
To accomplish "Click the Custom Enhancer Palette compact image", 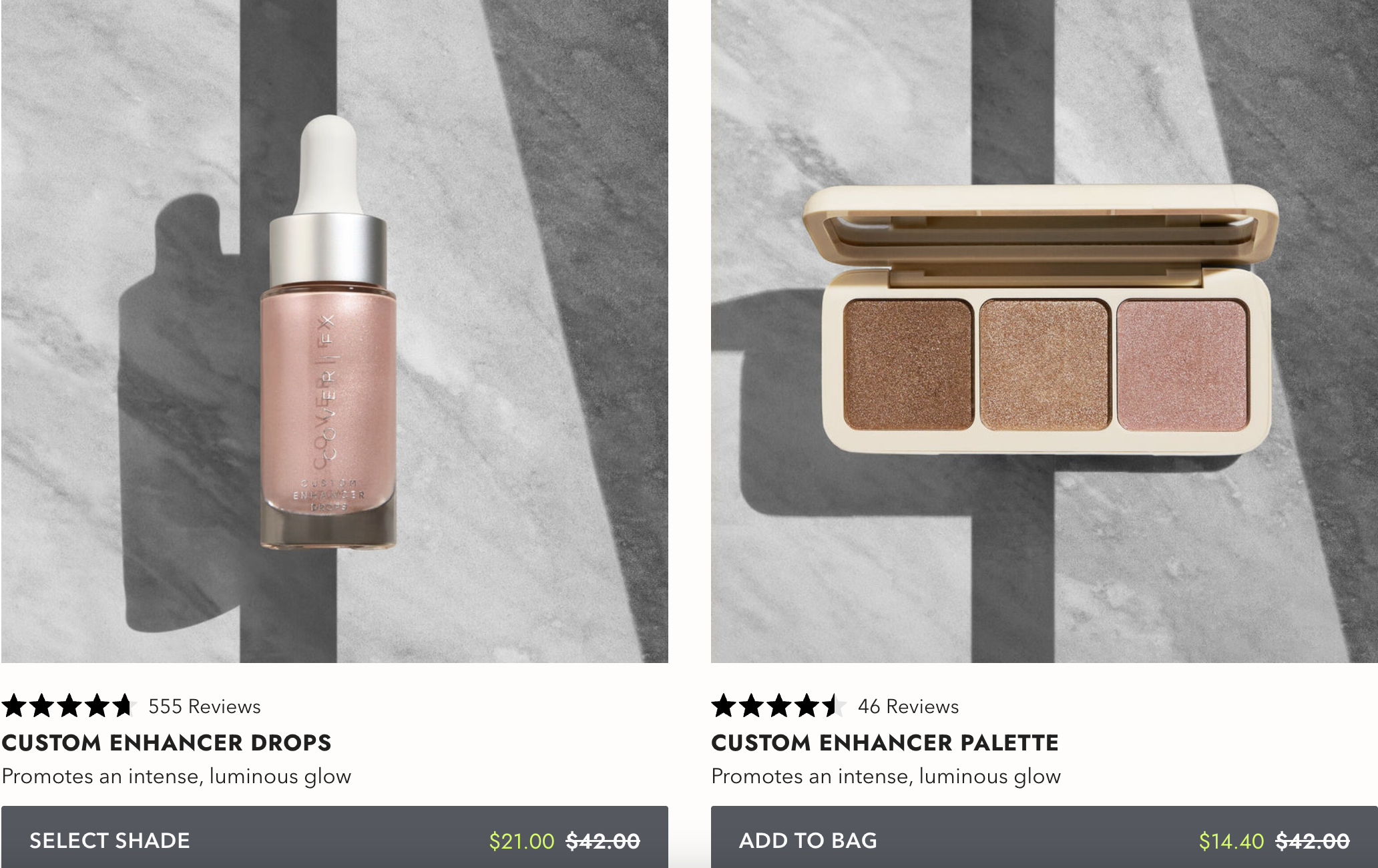I will coord(1040,319).
